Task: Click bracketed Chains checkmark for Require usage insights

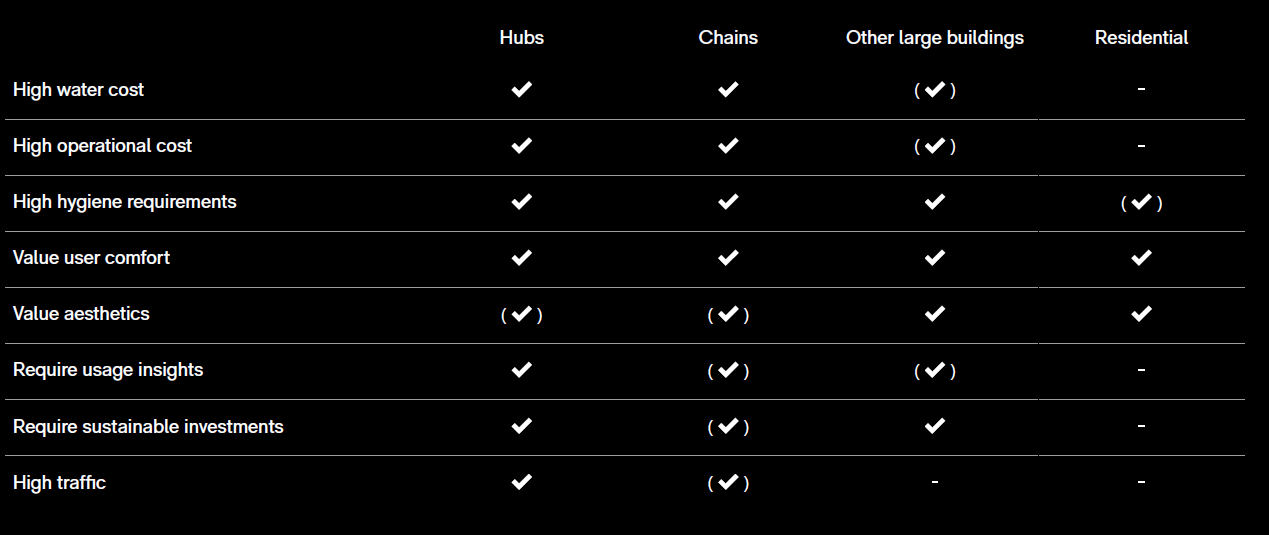Action: coord(728,370)
